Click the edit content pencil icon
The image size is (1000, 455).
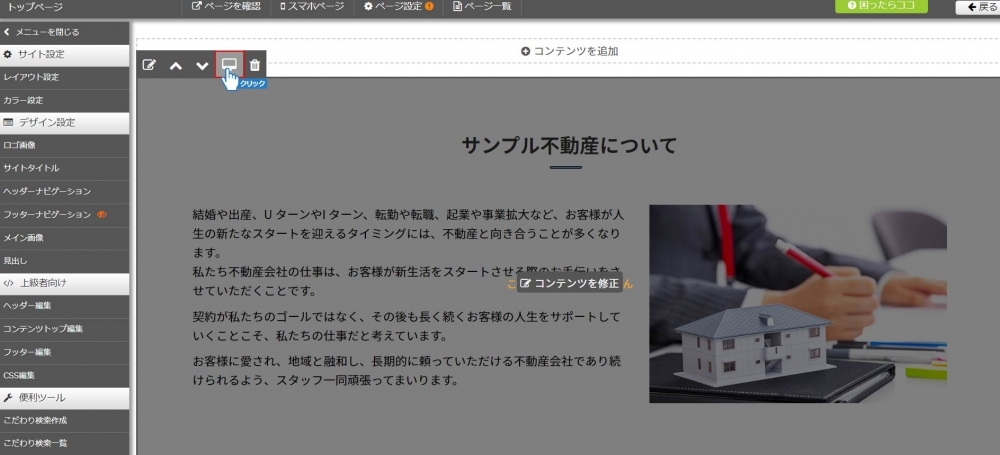click(150, 65)
